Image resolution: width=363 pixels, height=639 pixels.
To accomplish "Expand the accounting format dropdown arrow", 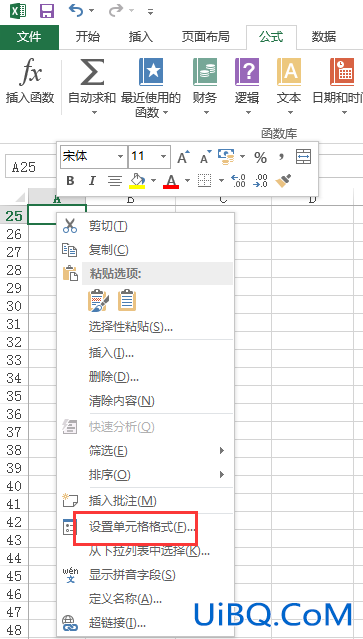I will pos(243,156).
